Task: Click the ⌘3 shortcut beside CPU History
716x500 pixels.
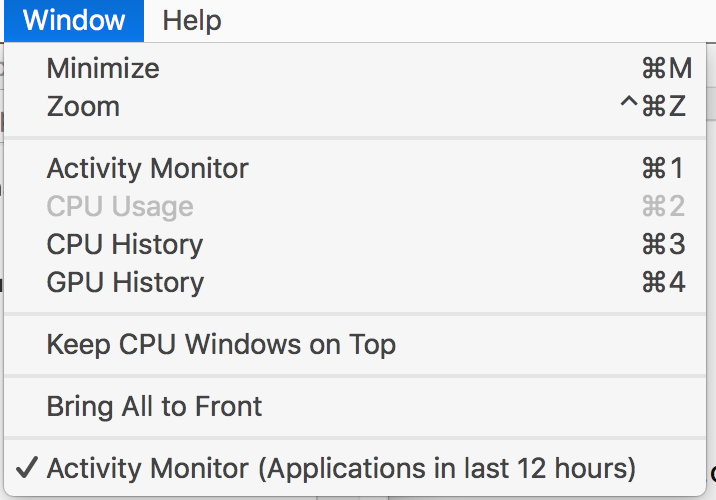Action: click(x=663, y=244)
